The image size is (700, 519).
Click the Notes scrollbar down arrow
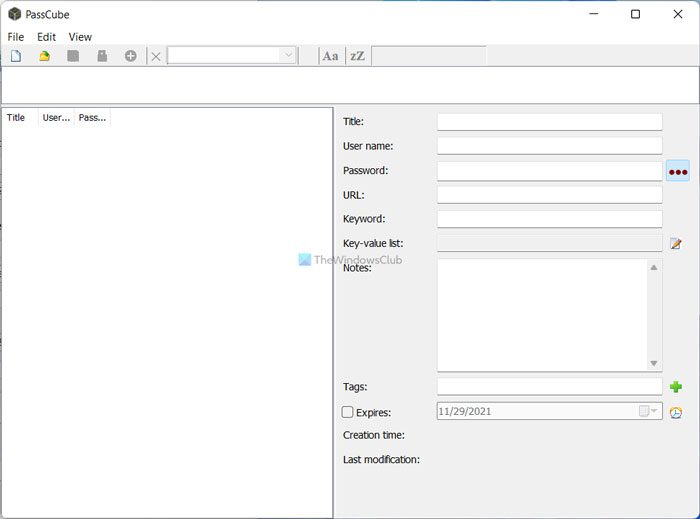coord(654,363)
